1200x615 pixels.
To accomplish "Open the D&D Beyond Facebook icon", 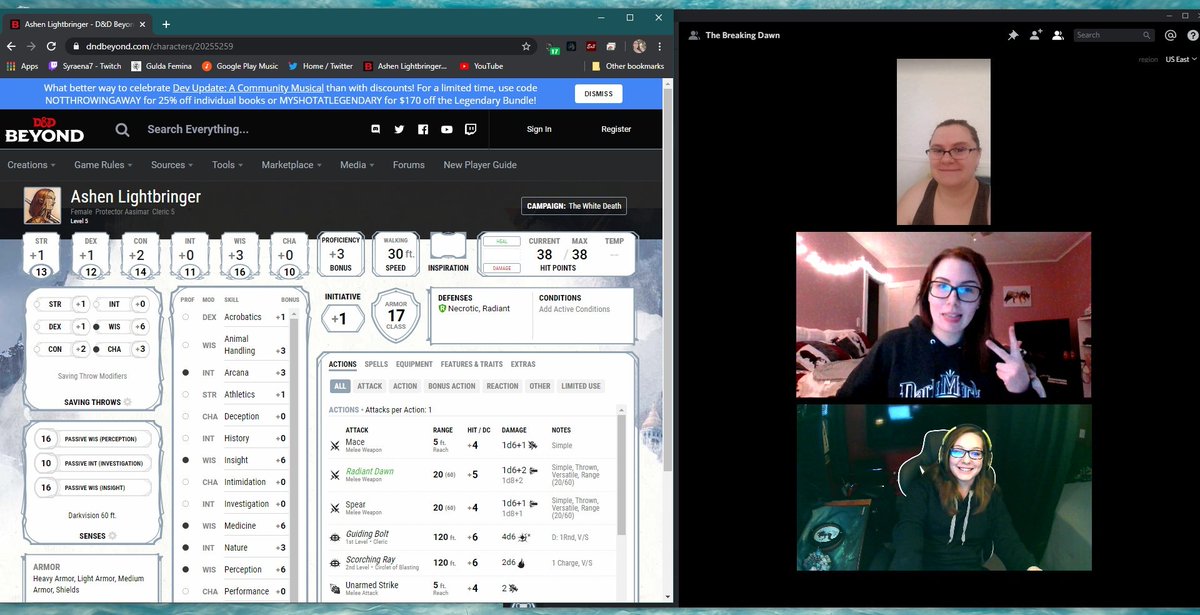I will [423, 129].
